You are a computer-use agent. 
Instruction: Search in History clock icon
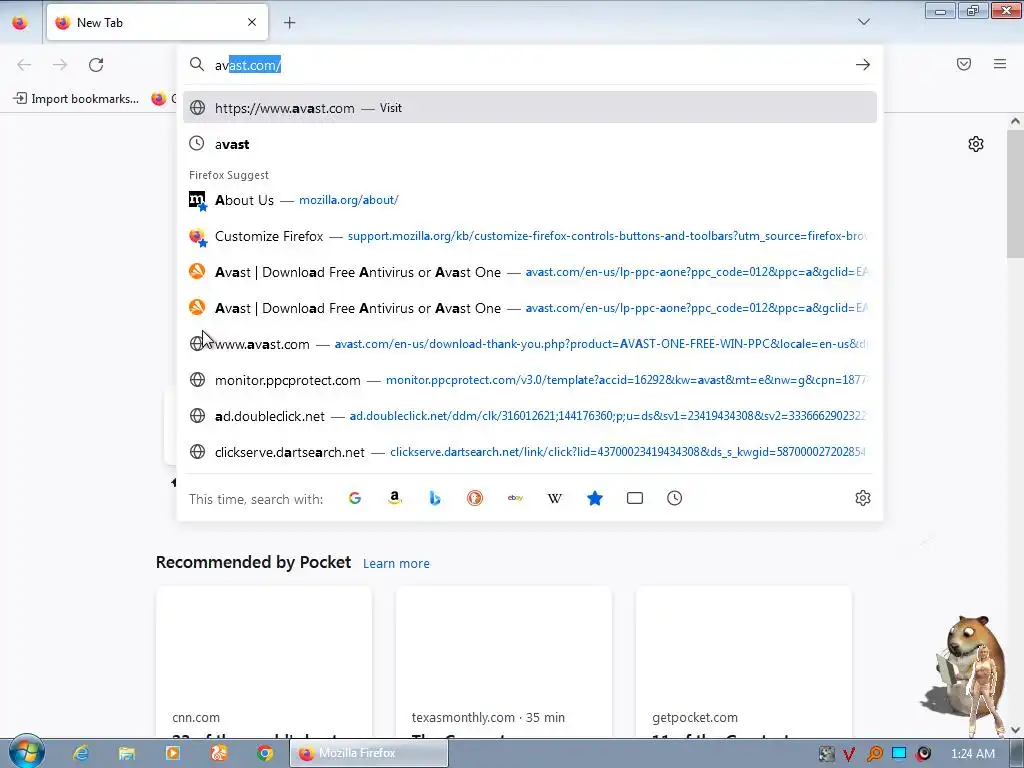(675, 498)
